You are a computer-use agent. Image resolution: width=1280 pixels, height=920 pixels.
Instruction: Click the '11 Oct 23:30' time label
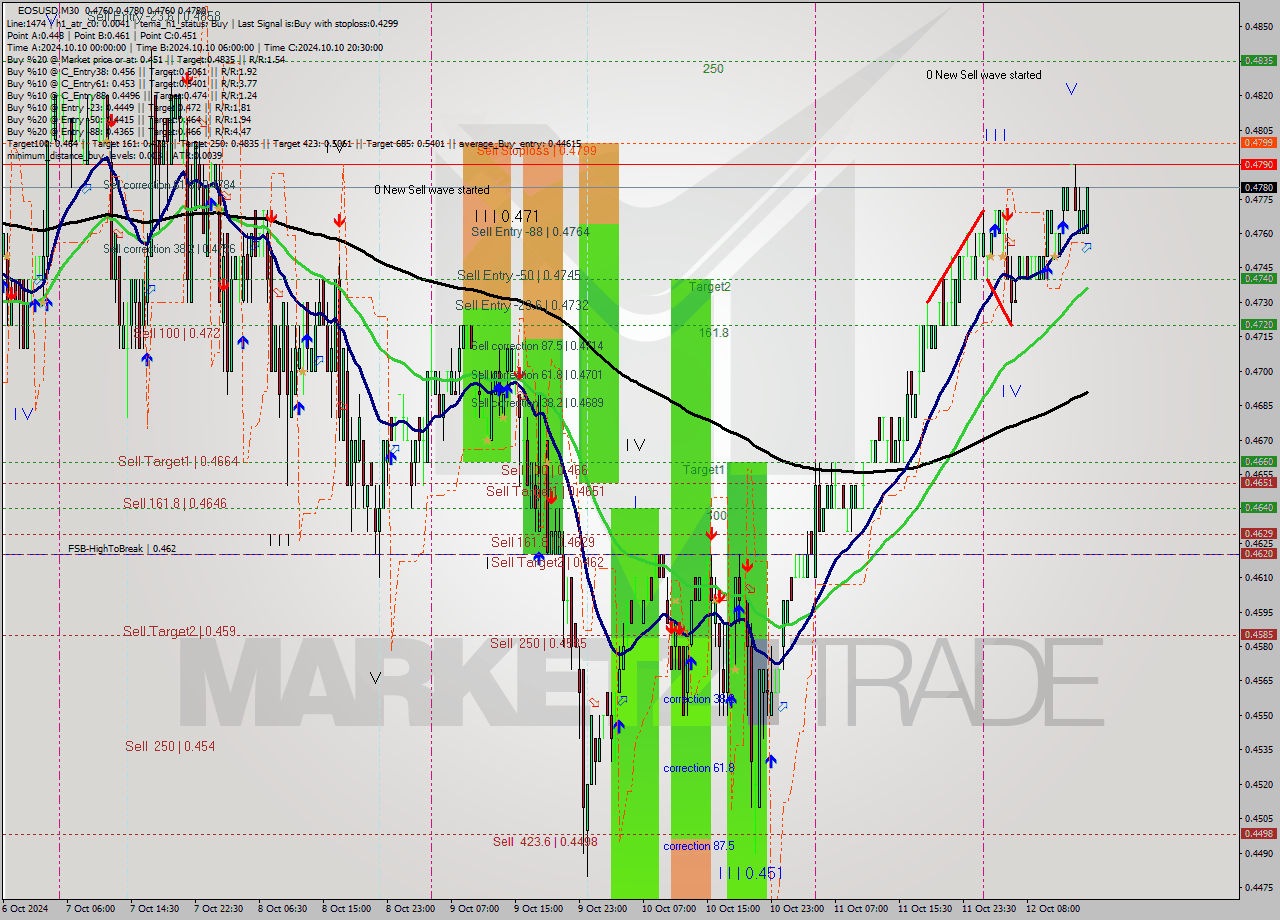(x=988, y=909)
